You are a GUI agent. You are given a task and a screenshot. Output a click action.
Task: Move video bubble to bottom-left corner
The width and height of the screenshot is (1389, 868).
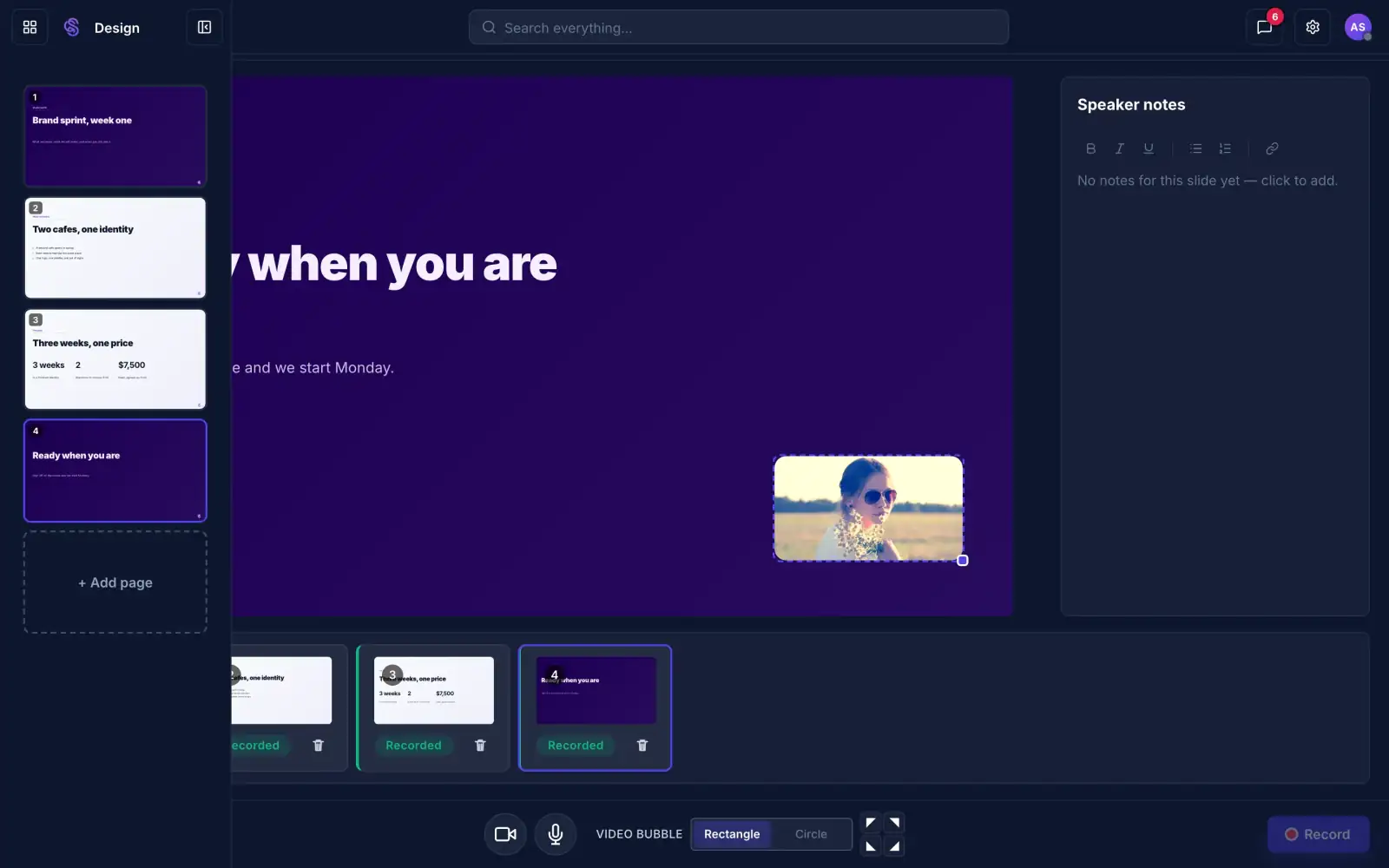(871, 846)
